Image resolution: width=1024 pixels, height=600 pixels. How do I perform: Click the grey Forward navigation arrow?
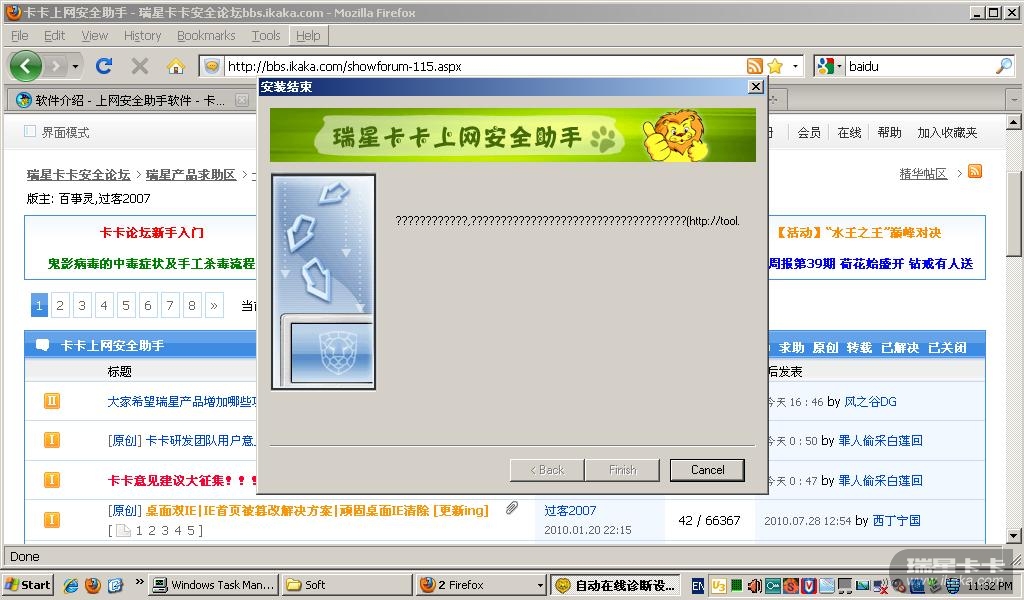click(56, 66)
